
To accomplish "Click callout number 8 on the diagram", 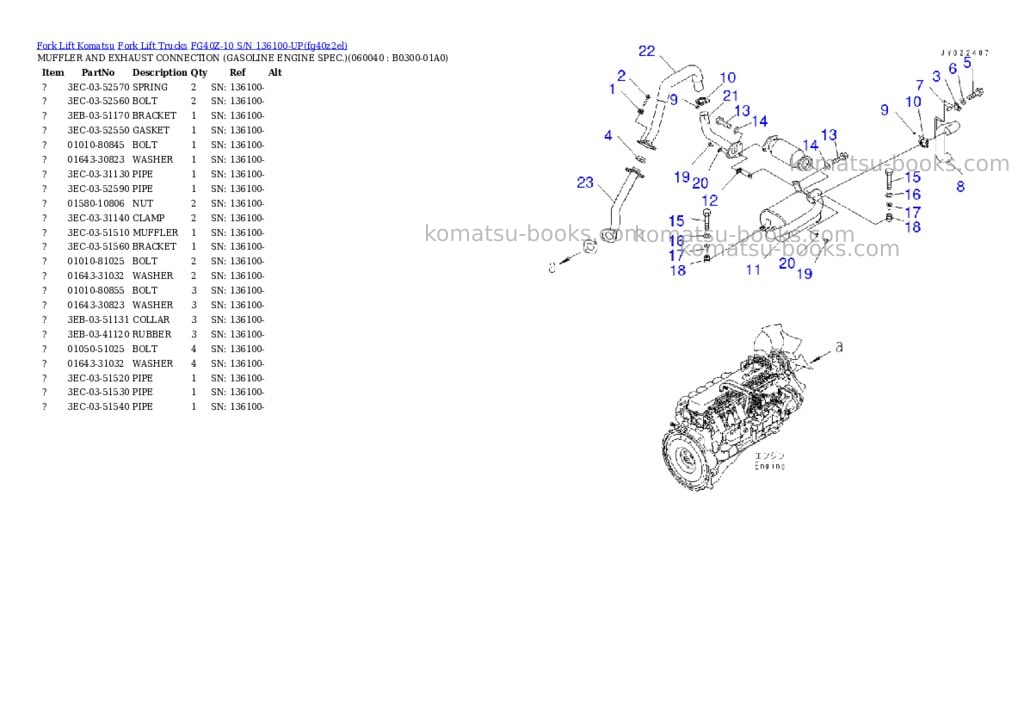I will 960,186.
